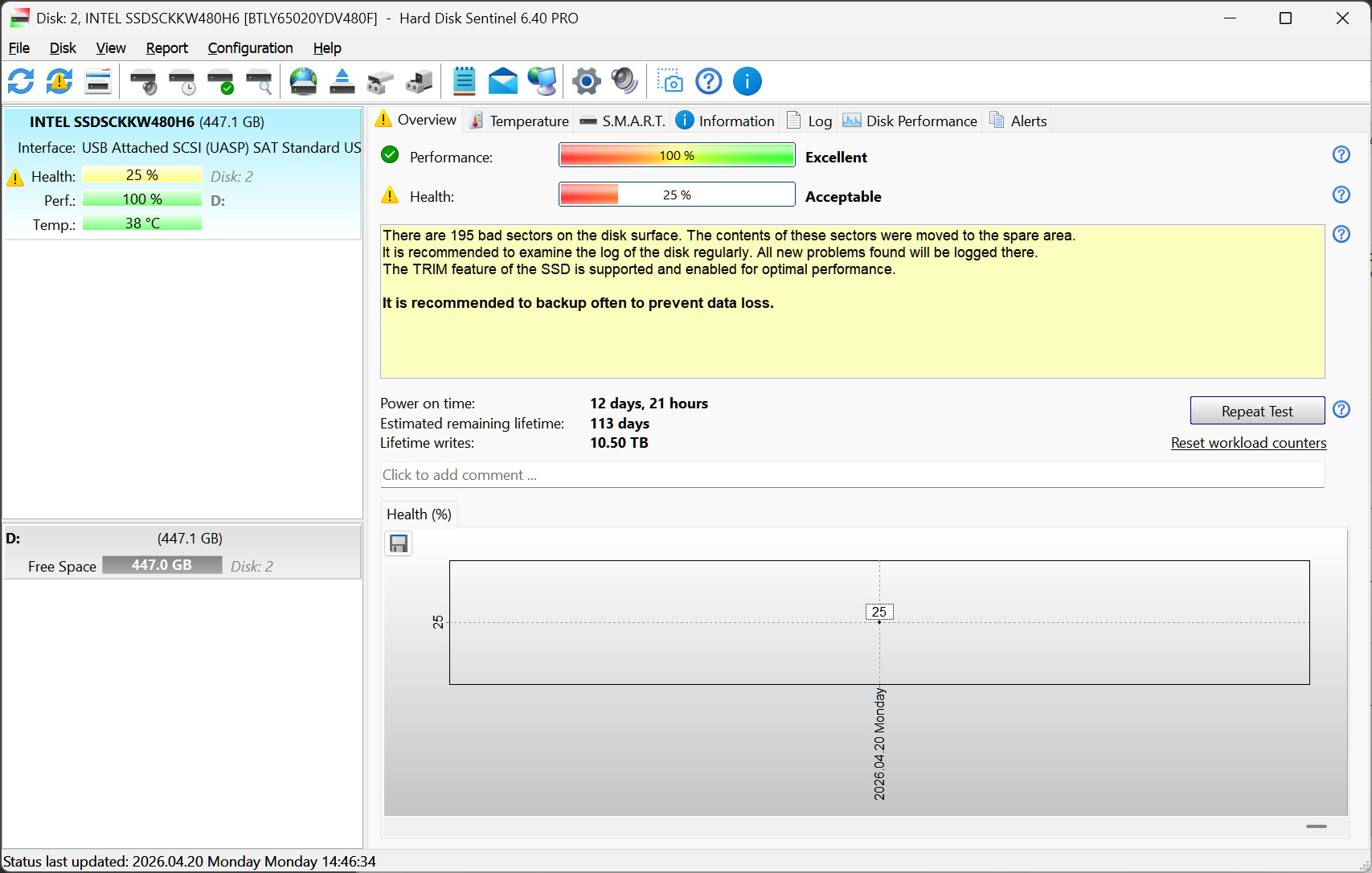The height and width of the screenshot is (873, 1372).
Task: Open help with the toolbar question mark icon
Action: click(709, 81)
